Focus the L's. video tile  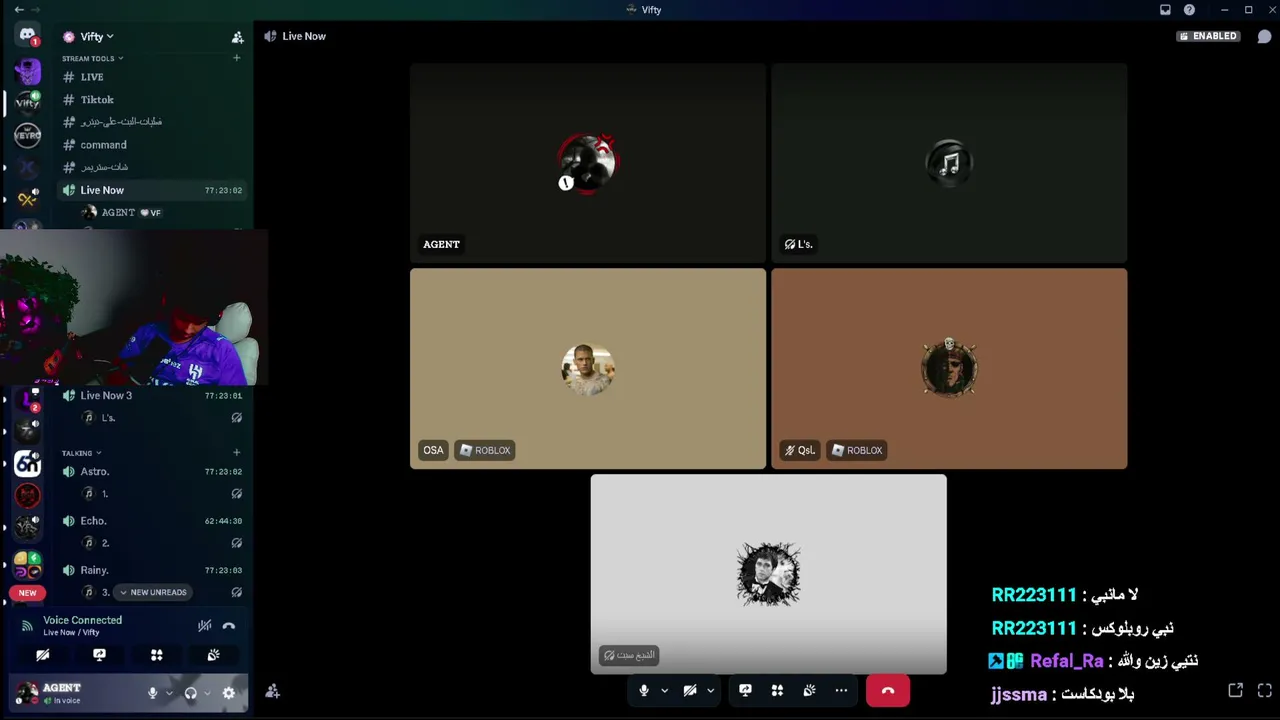pos(949,163)
